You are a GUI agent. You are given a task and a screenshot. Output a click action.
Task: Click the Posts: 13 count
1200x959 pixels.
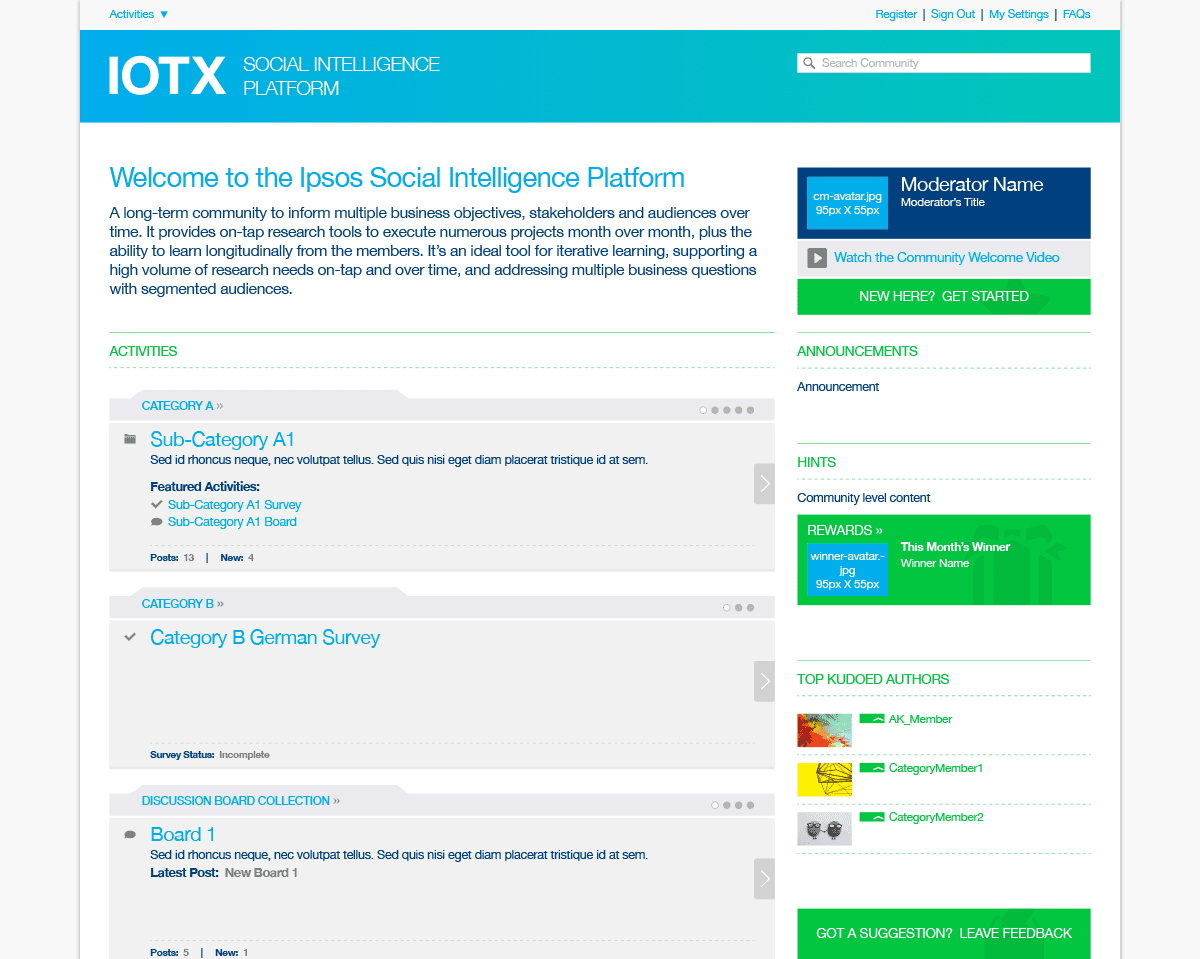point(172,558)
